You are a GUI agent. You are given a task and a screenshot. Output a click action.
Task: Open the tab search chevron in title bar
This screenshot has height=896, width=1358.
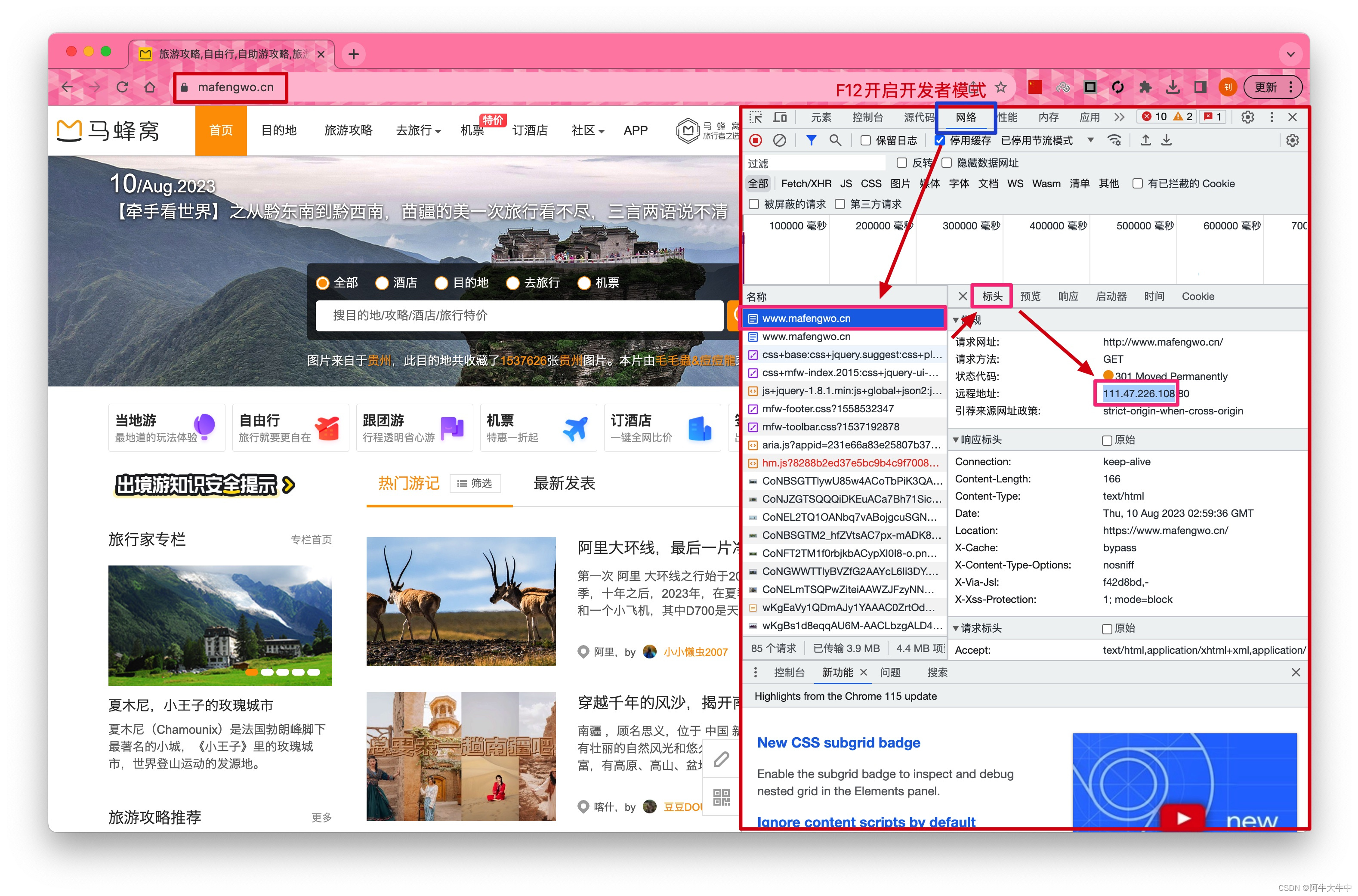pos(1290,54)
